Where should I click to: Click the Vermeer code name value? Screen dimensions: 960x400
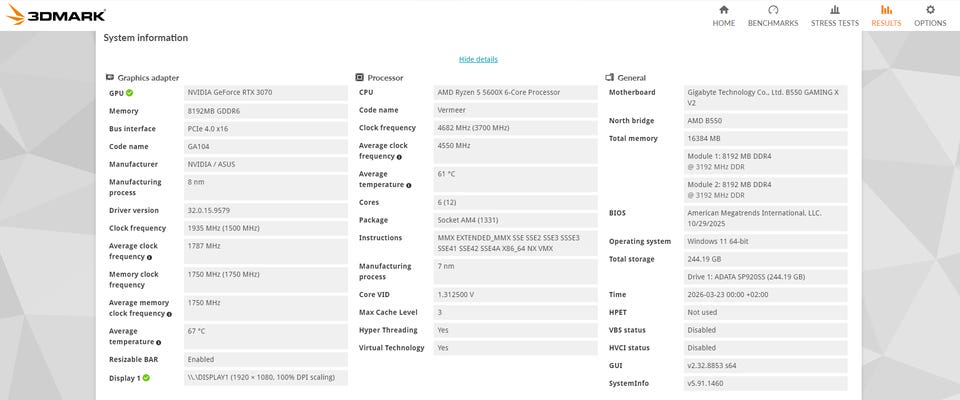click(516, 110)
